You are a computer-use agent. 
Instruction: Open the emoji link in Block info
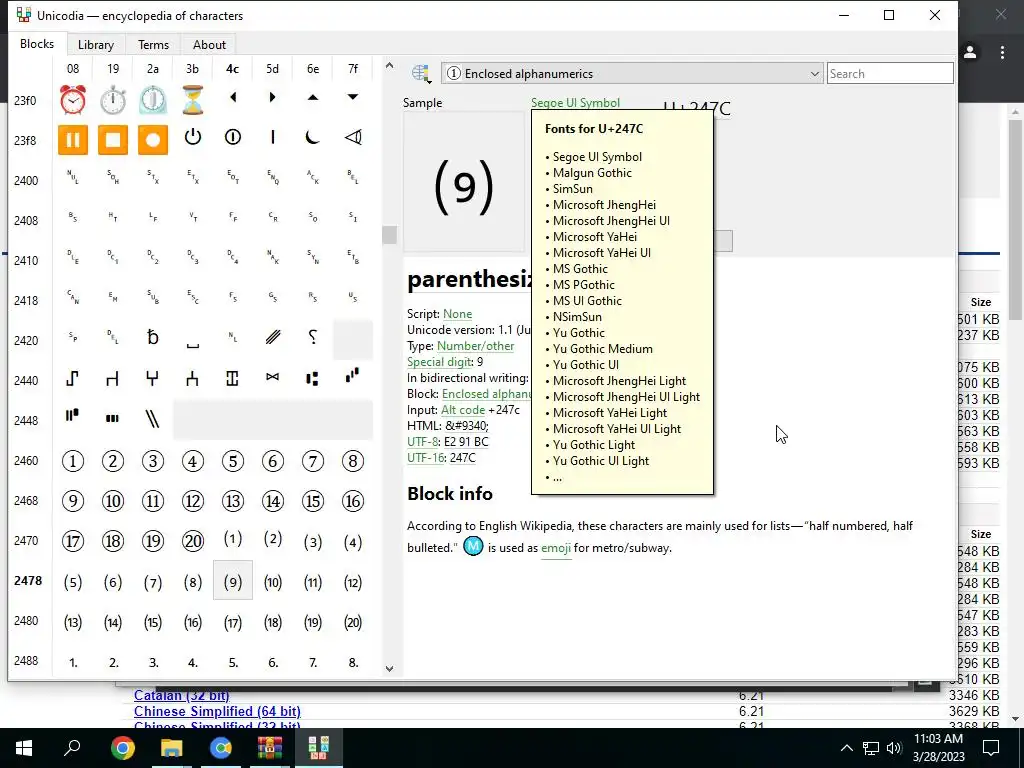[x=556, y=548]
